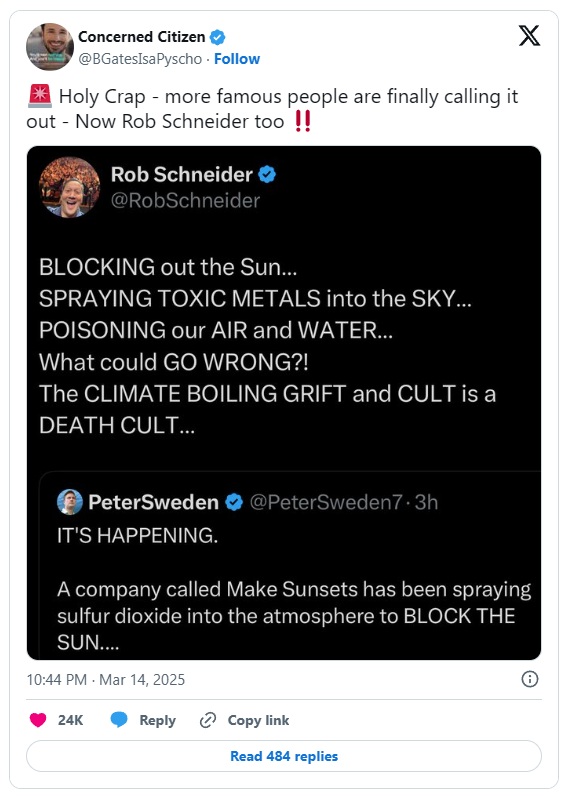Screen dimensions: 567x798
Task: Click Rob Schneider's avatar image
Action: [70, 187]
